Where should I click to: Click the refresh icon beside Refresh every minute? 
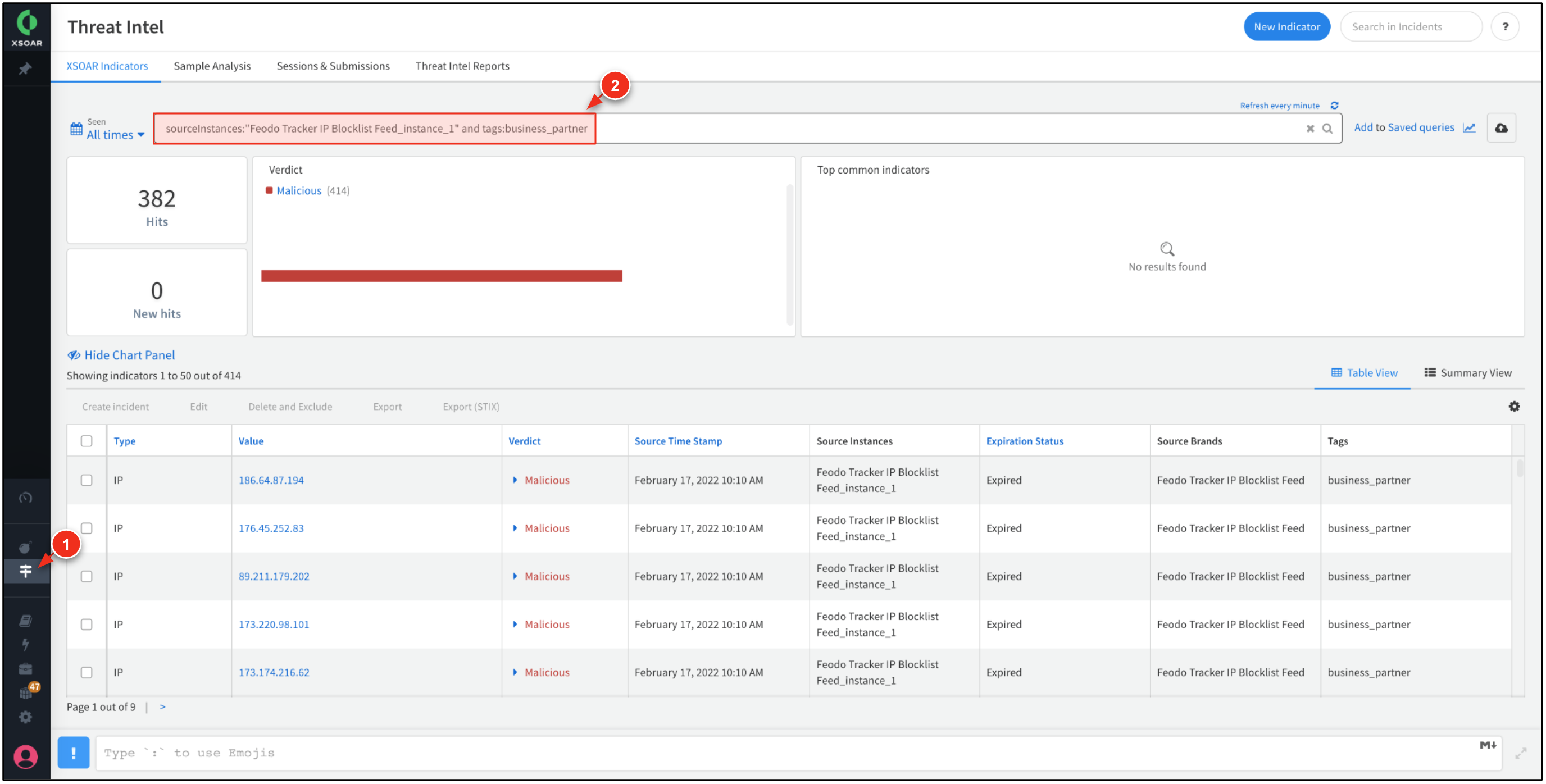pos(1334,106)
